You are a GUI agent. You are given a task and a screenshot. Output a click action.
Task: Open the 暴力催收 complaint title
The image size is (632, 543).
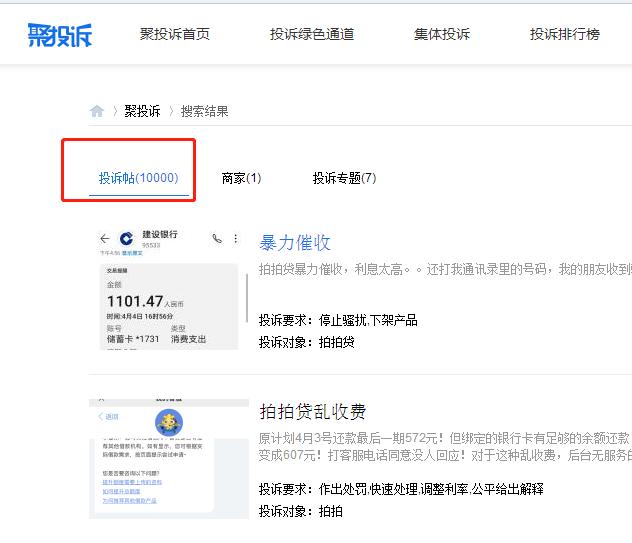click(x=295, y=243)
